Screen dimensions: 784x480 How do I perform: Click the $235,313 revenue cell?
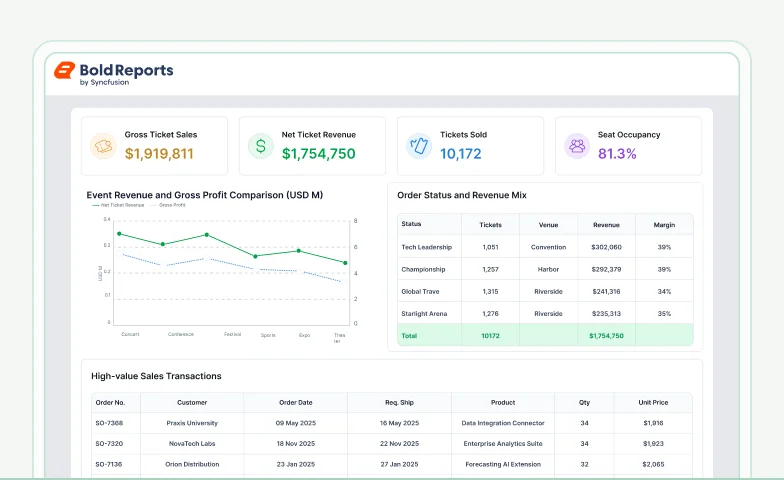tap(606, 314)
